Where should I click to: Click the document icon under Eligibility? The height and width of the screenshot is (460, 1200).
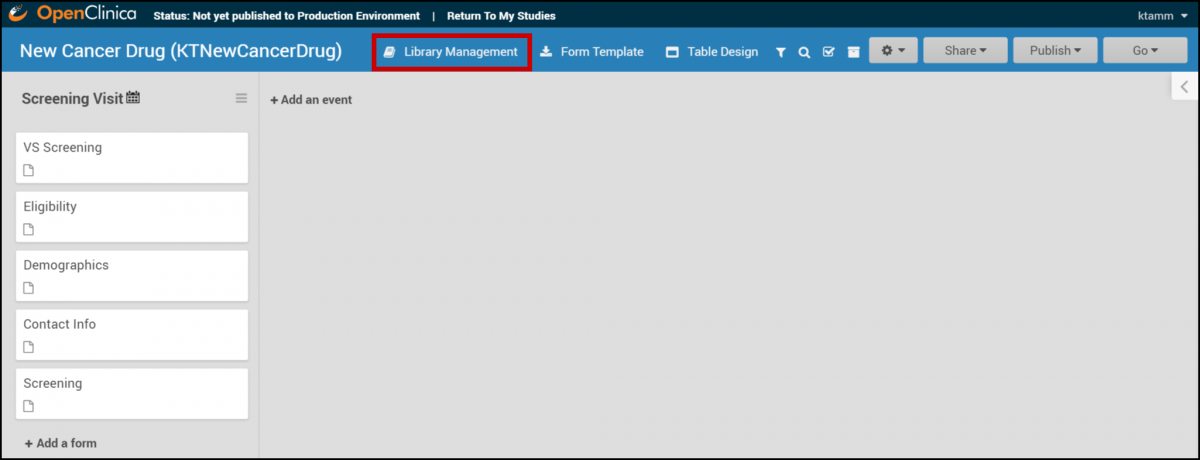[29, 229]
